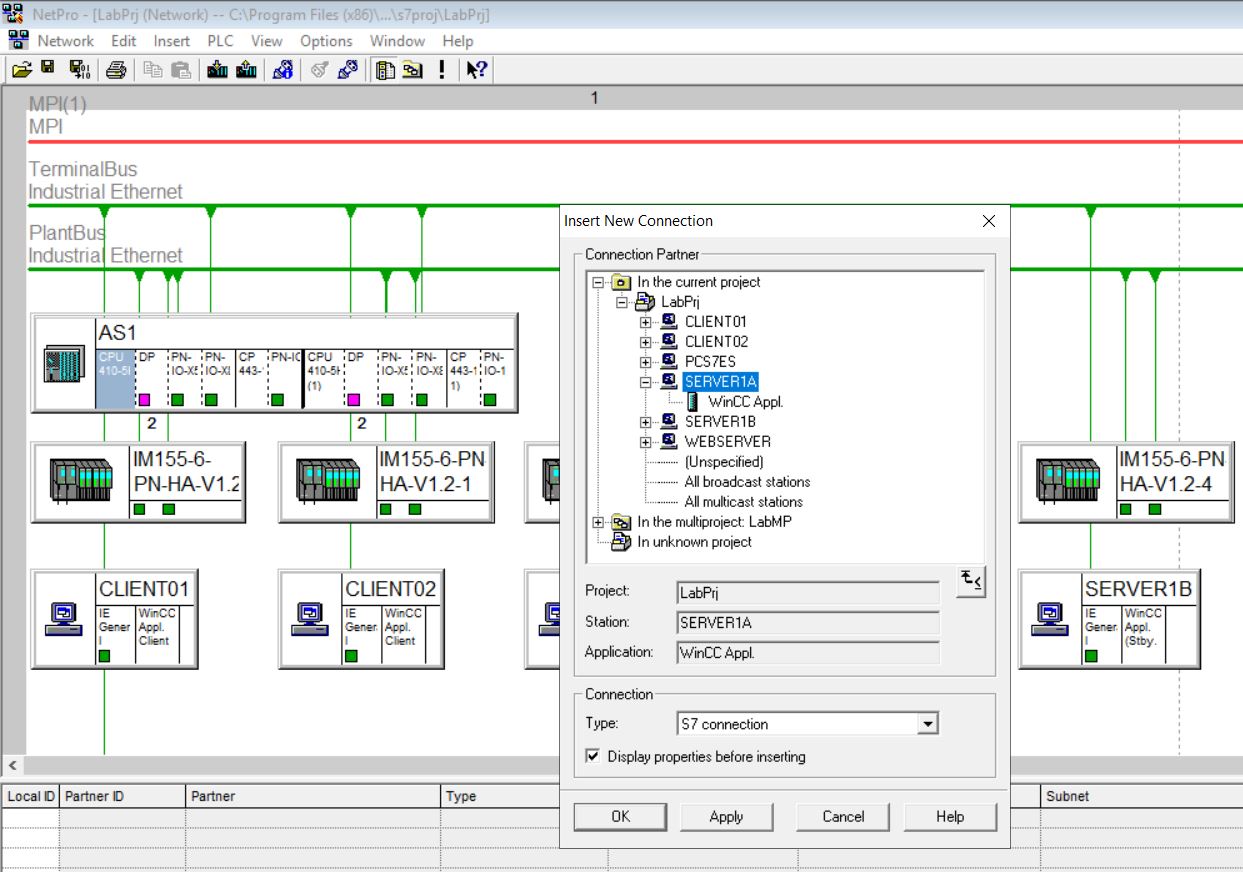Click the OK button
Viewport: 1243px width, 872px height.
(x=621, y=817)
